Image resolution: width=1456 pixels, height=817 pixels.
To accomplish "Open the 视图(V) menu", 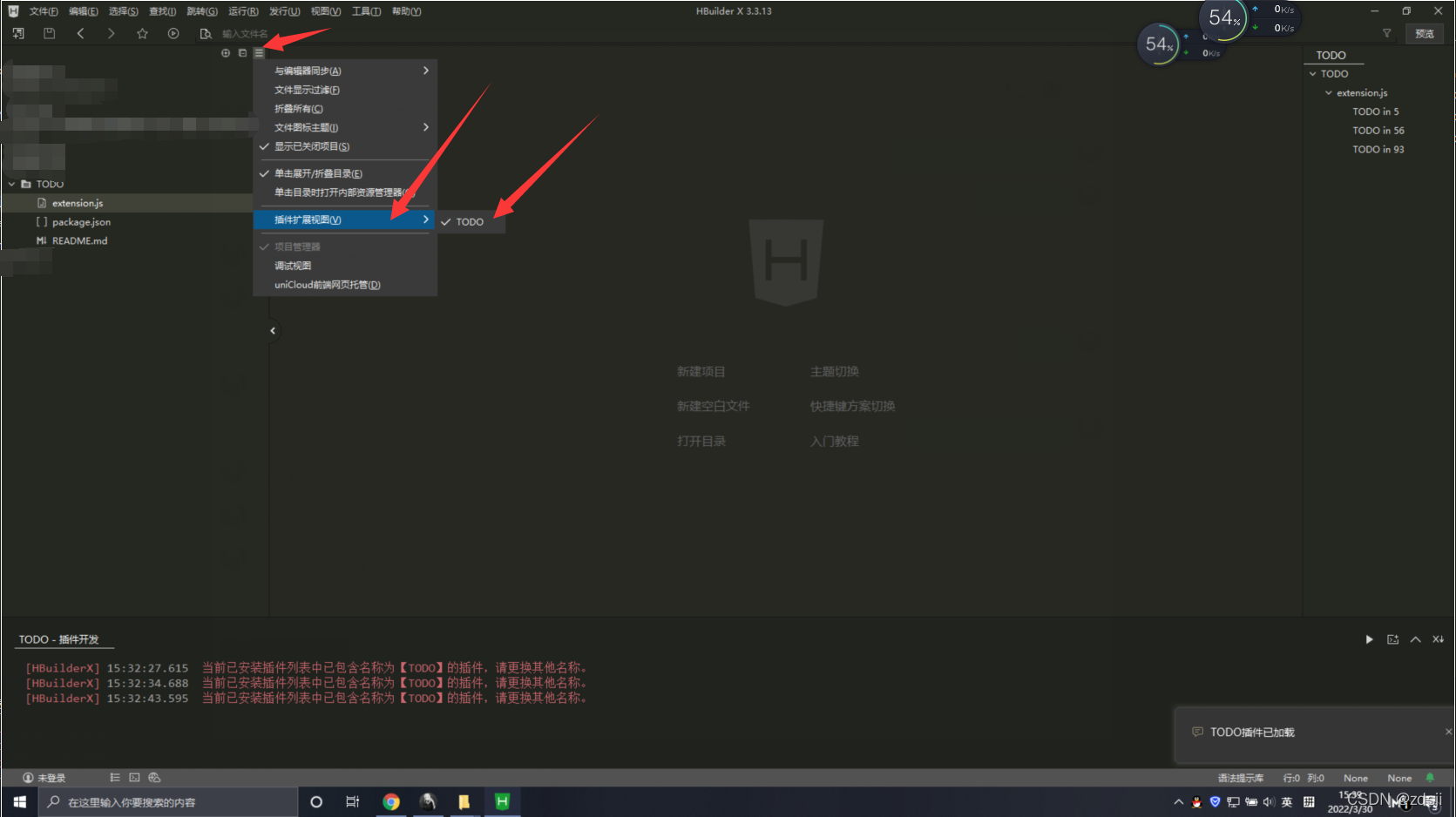I will point(326,11).
